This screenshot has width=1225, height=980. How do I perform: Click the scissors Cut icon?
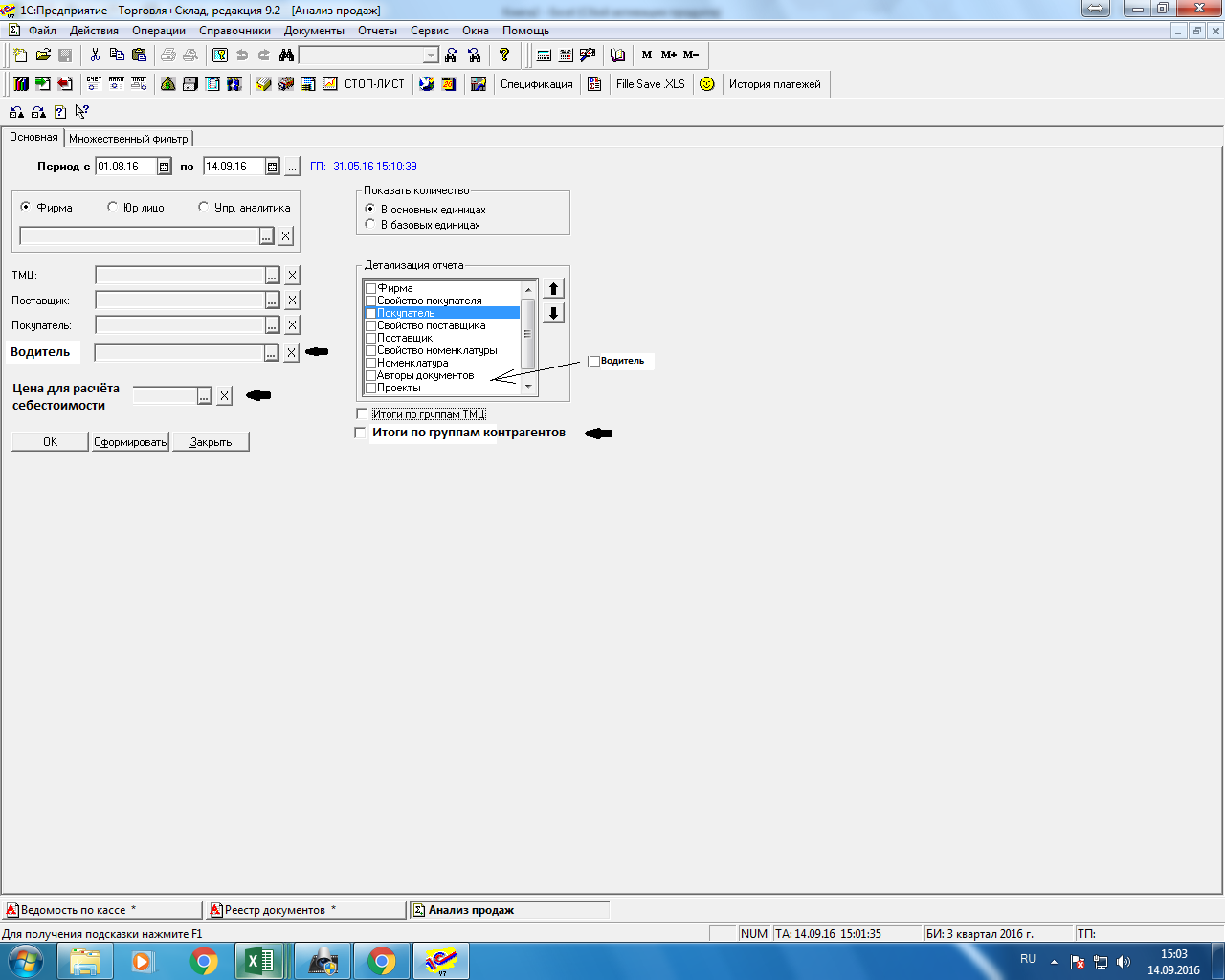point(95,56)
